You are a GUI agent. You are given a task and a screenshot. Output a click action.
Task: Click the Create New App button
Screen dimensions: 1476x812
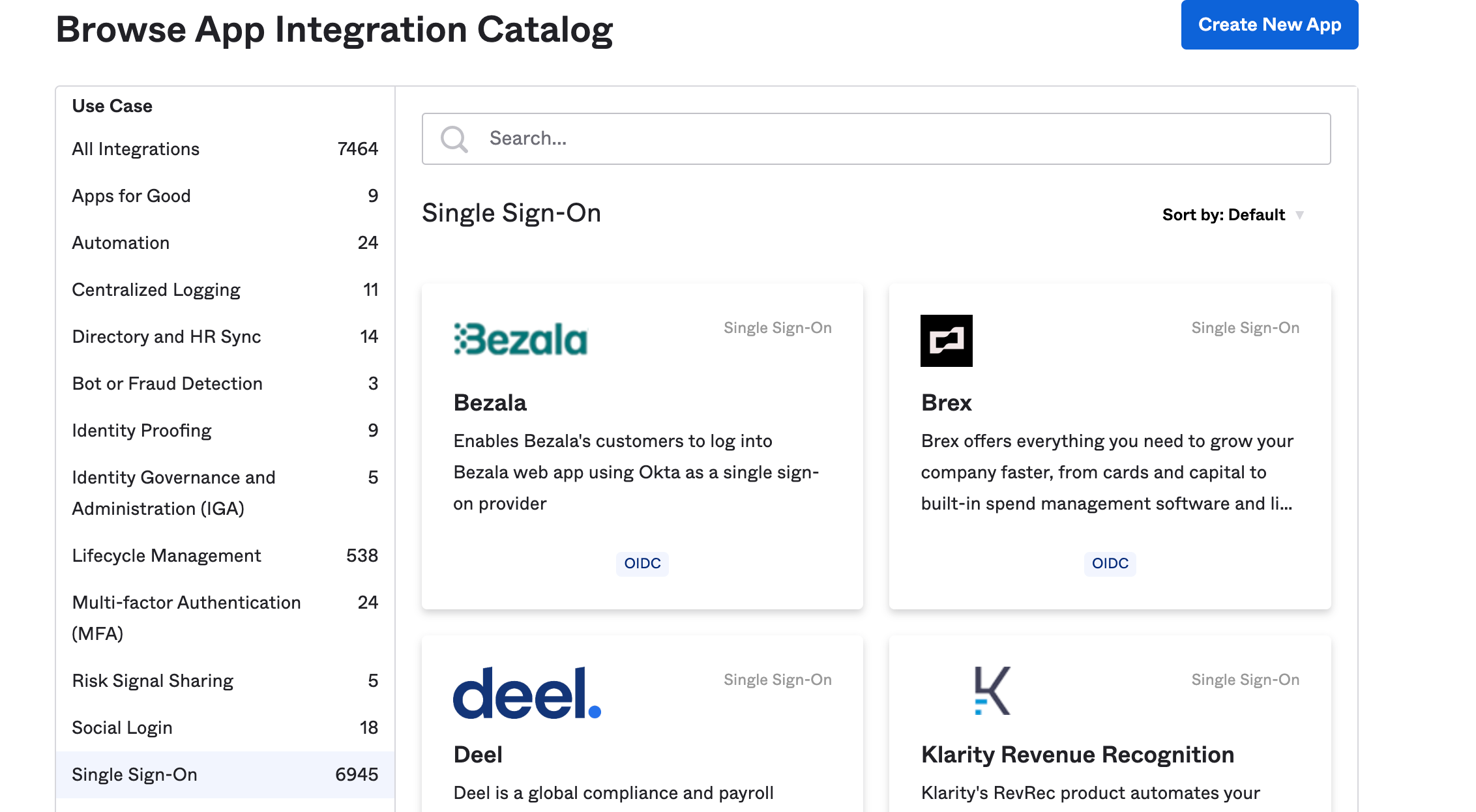[x=1269, y=25]
